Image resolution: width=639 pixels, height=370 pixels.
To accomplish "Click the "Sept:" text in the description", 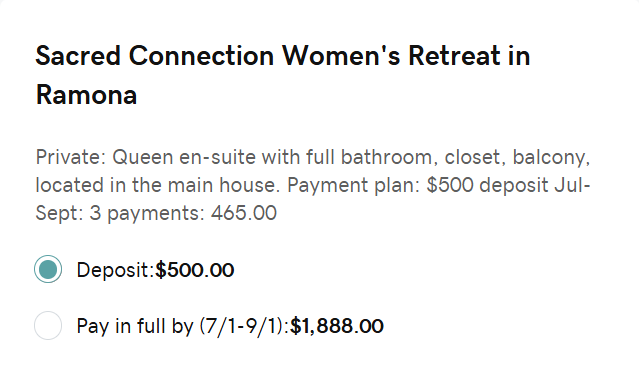I will click(x=59, y=214).
